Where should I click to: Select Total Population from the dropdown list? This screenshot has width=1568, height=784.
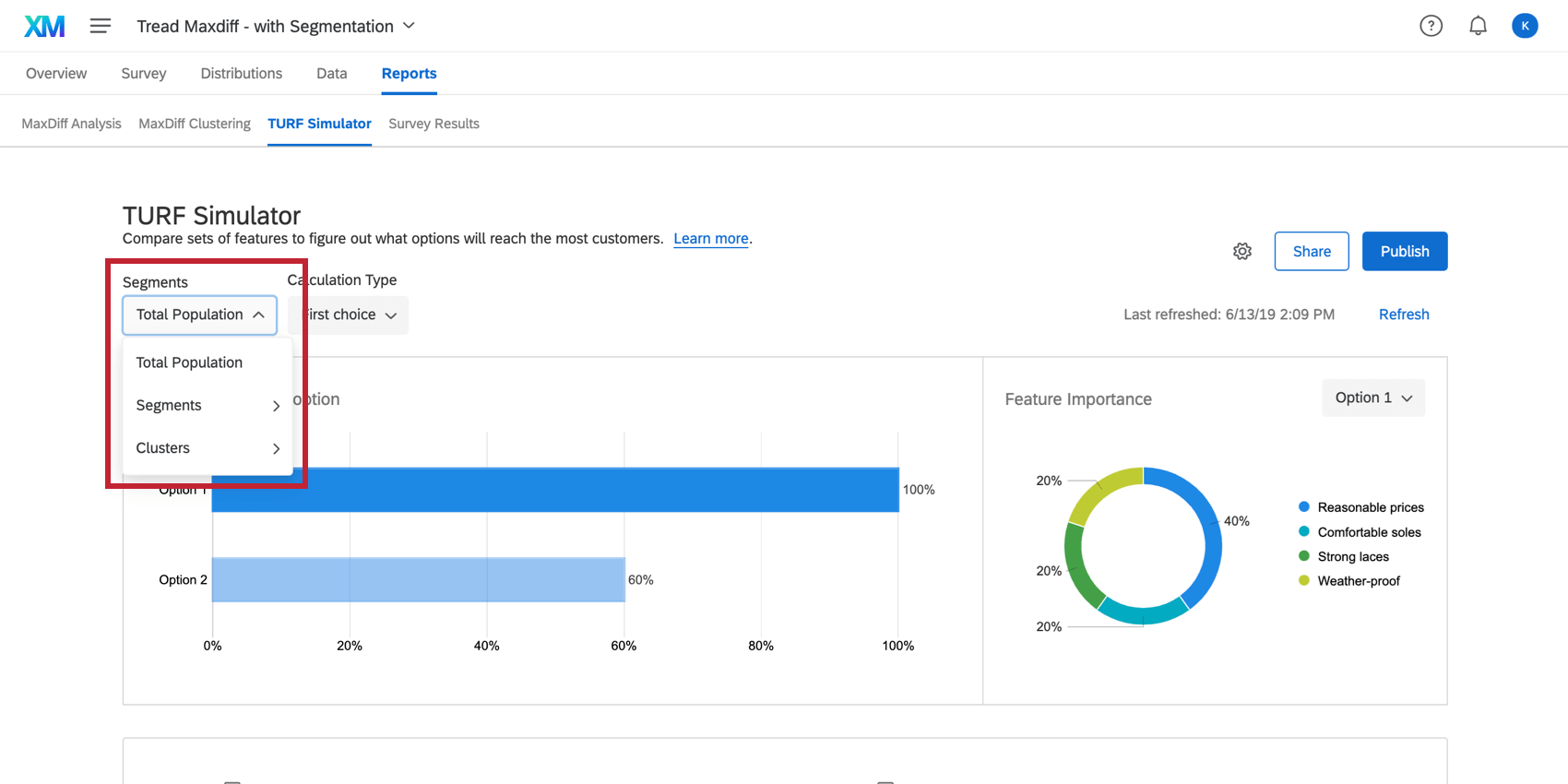[x=189, y=362]
